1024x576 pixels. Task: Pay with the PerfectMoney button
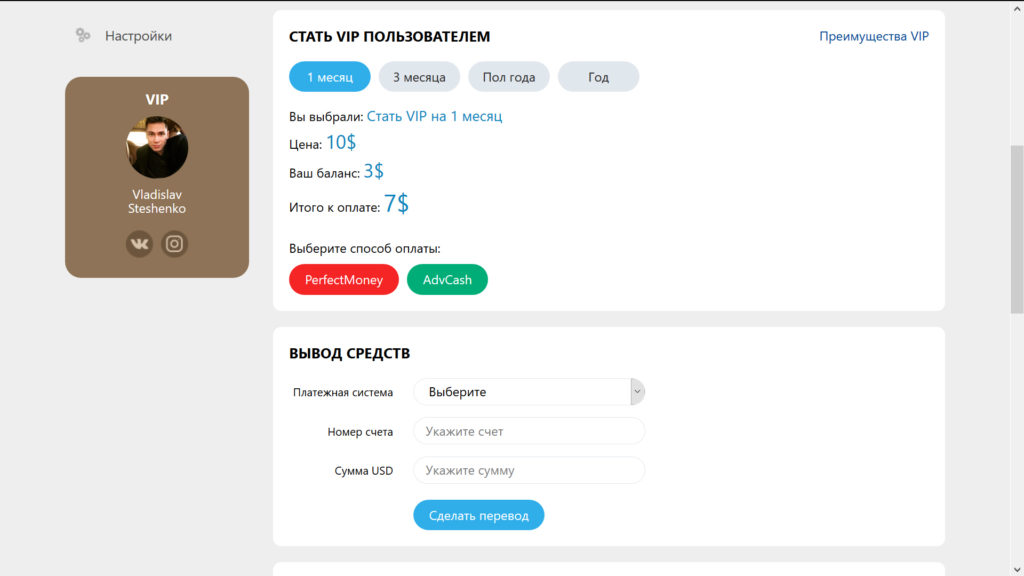click(344, 280)
